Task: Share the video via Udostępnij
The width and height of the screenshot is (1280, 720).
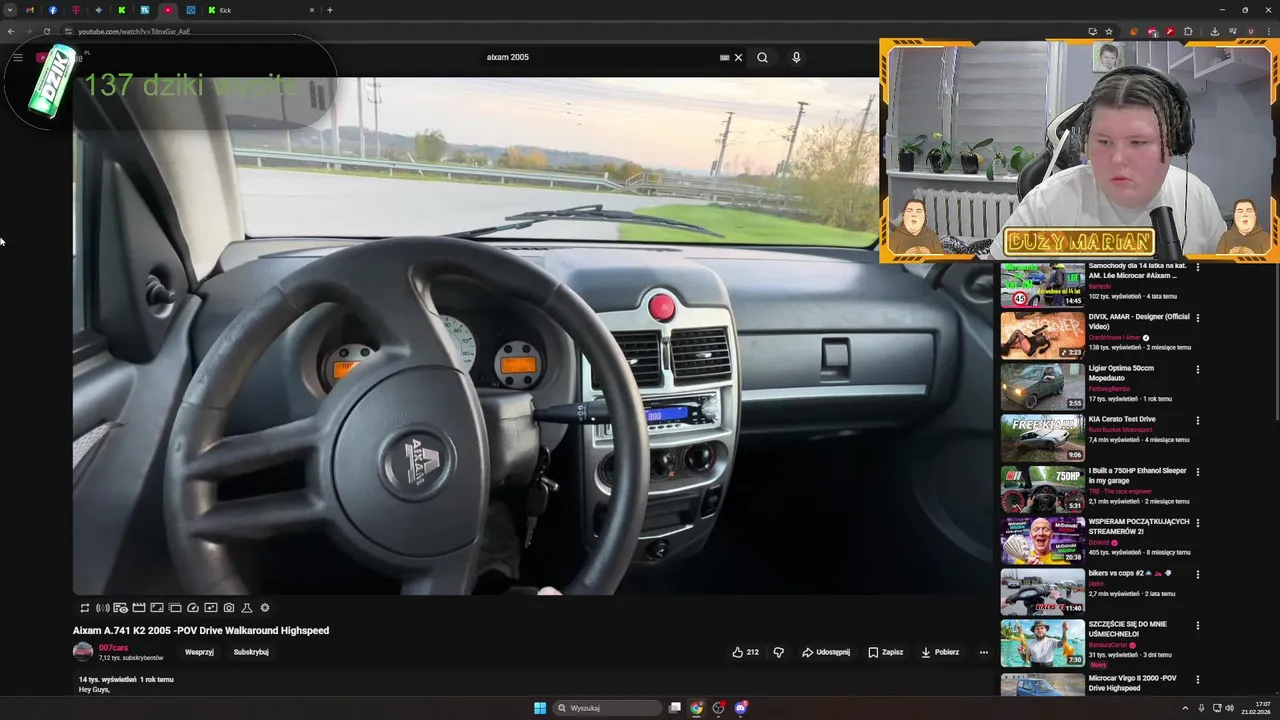Action: [826, 652]
